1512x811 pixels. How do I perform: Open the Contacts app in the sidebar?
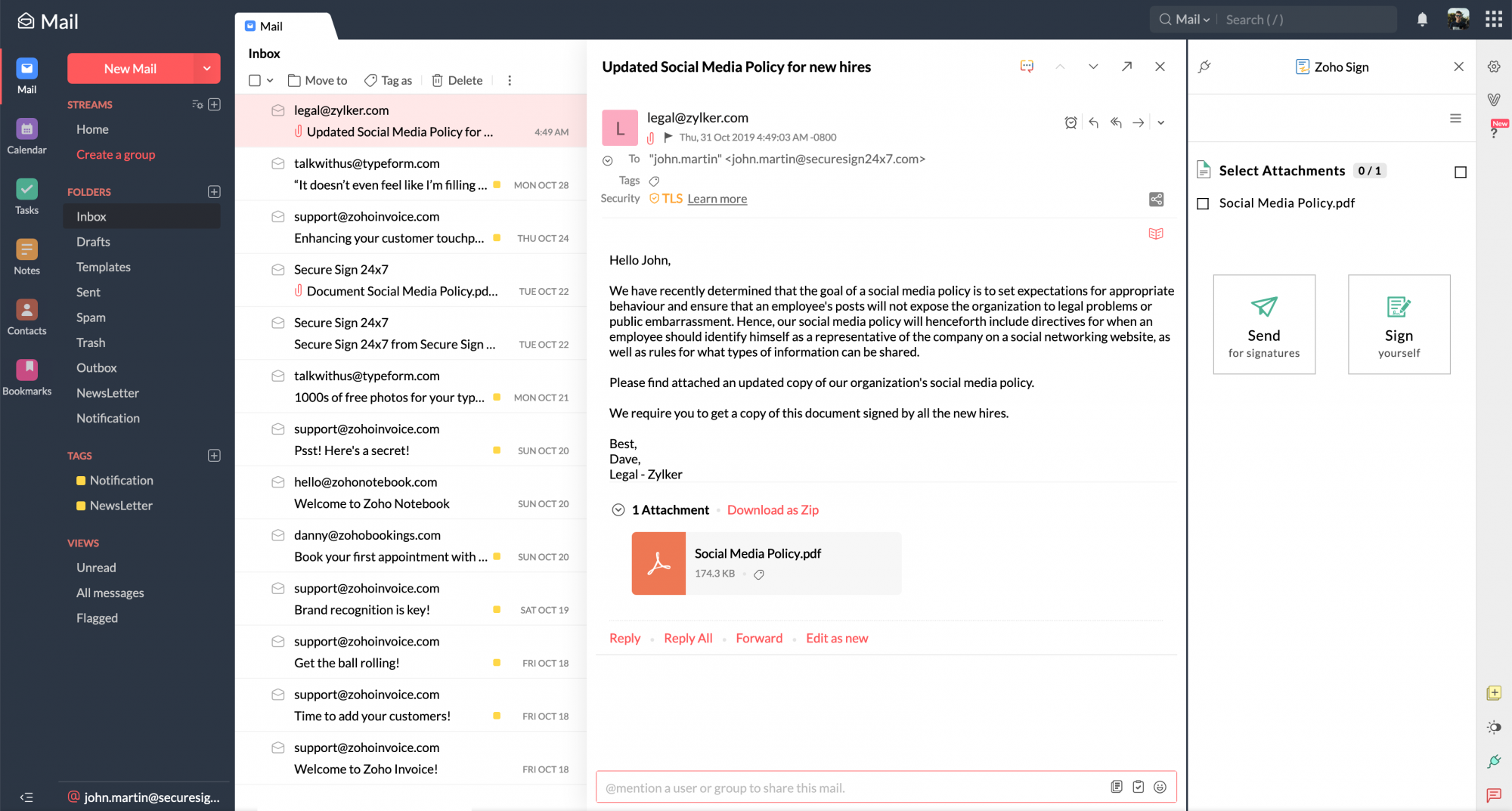pyautogui.click(x=26, y=317)
